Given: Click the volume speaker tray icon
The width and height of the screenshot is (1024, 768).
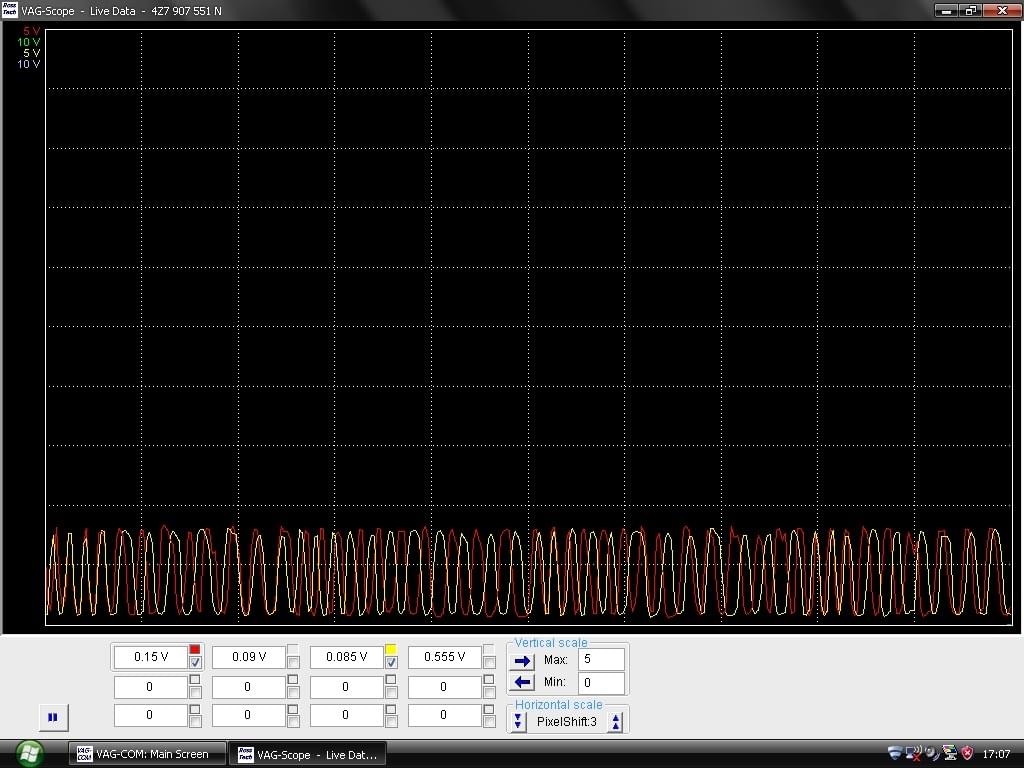Looking at the screenshot, I should pos(931,753).
